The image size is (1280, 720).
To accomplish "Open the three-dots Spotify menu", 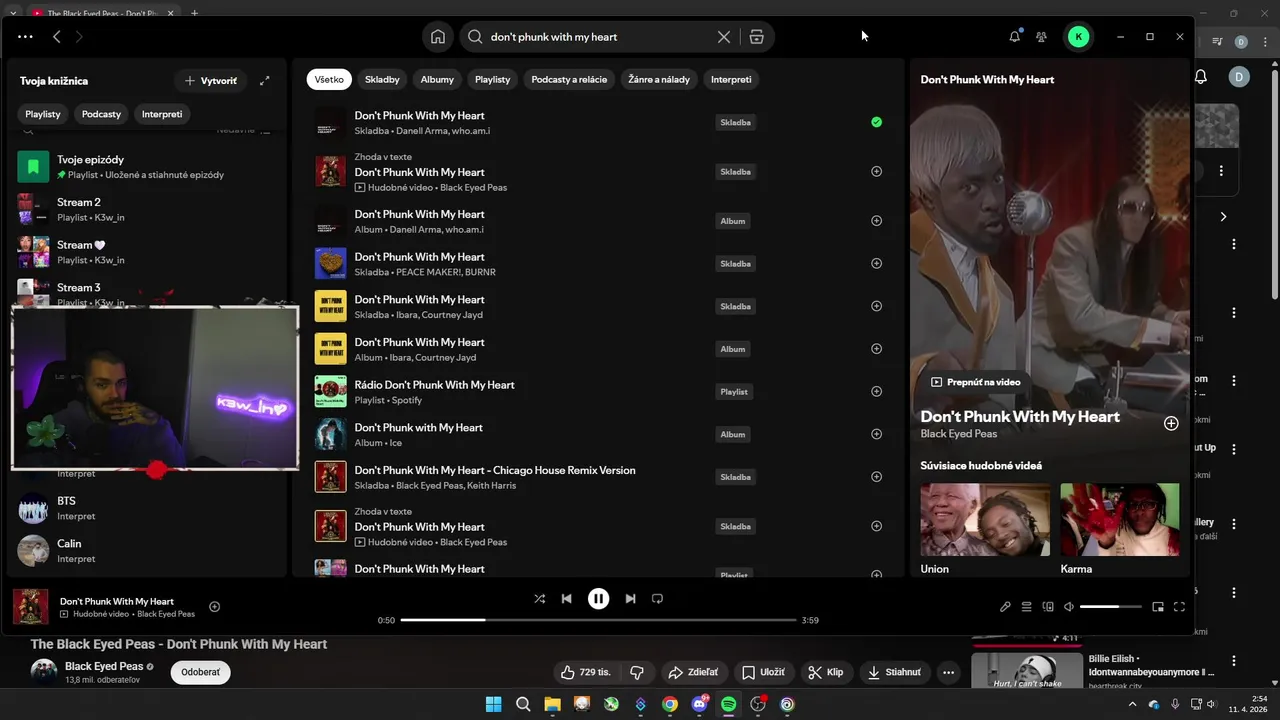I will (25, 37).
